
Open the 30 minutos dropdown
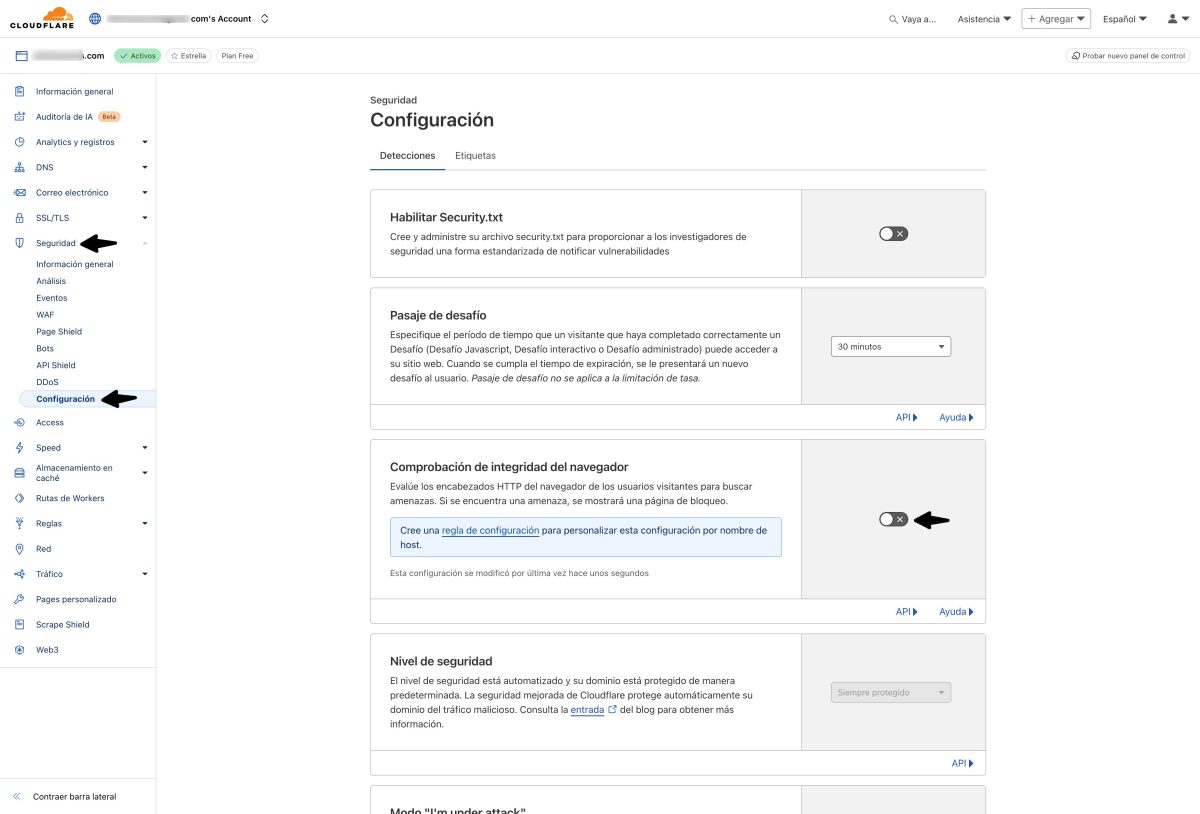click(891, 347)
